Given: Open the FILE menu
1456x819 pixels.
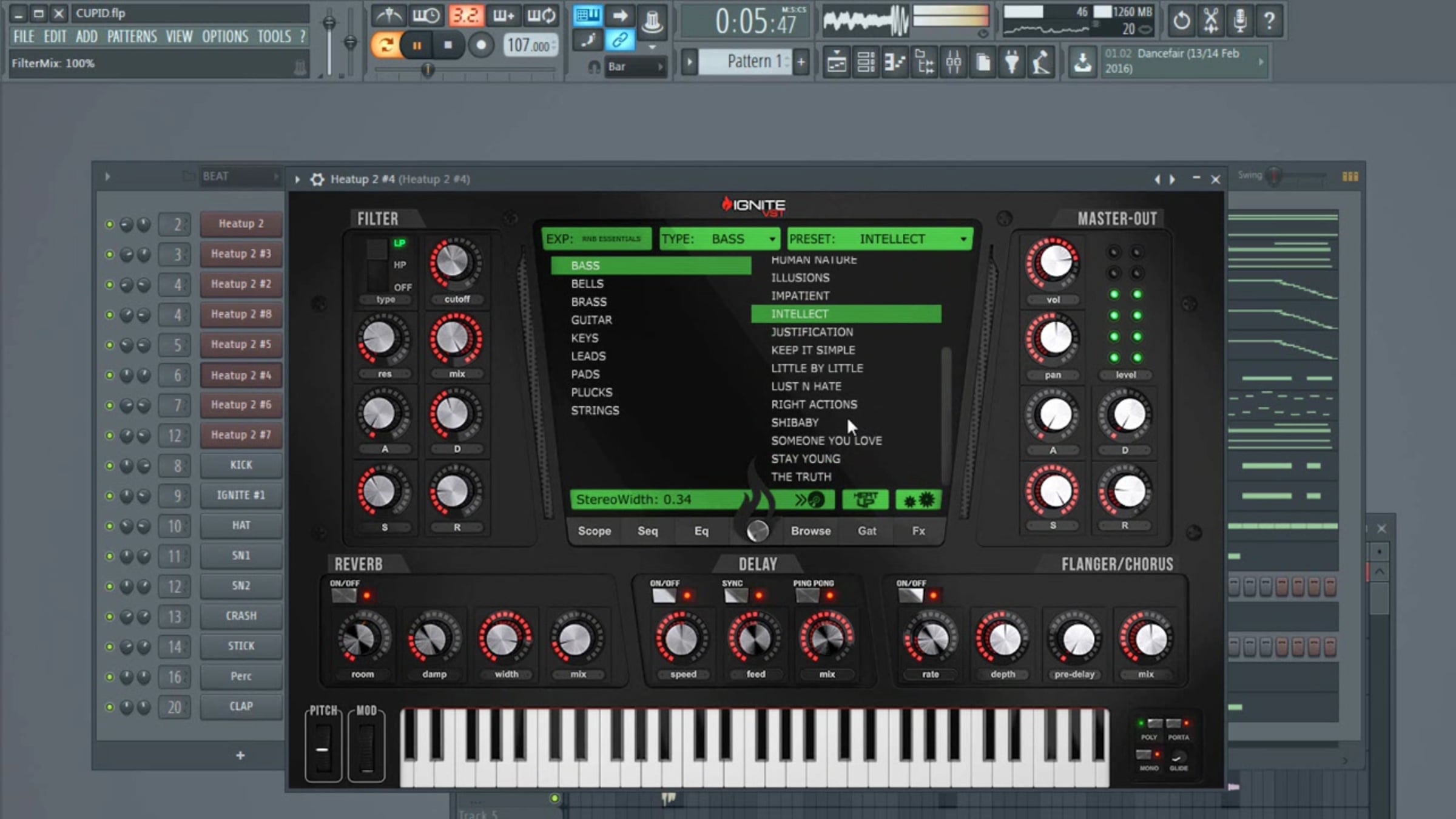Looking at the screenshot, I should point(24,36).
